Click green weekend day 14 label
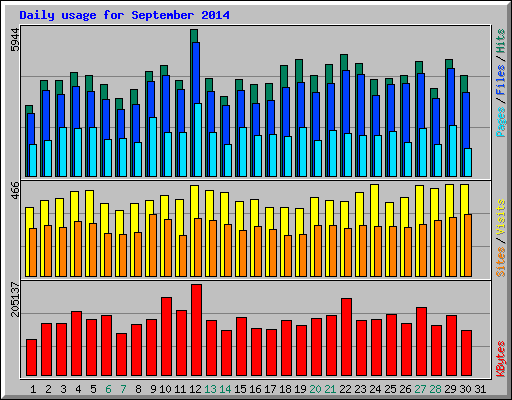 click(x=225, y=389)
